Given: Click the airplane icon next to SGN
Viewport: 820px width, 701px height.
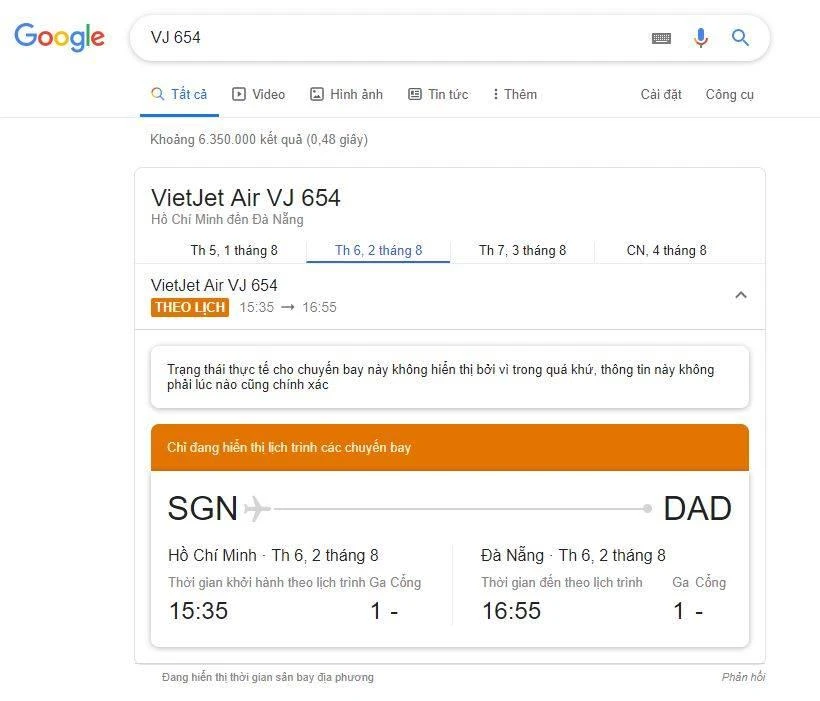Looking at the screenshot, I should click(257, 508).
